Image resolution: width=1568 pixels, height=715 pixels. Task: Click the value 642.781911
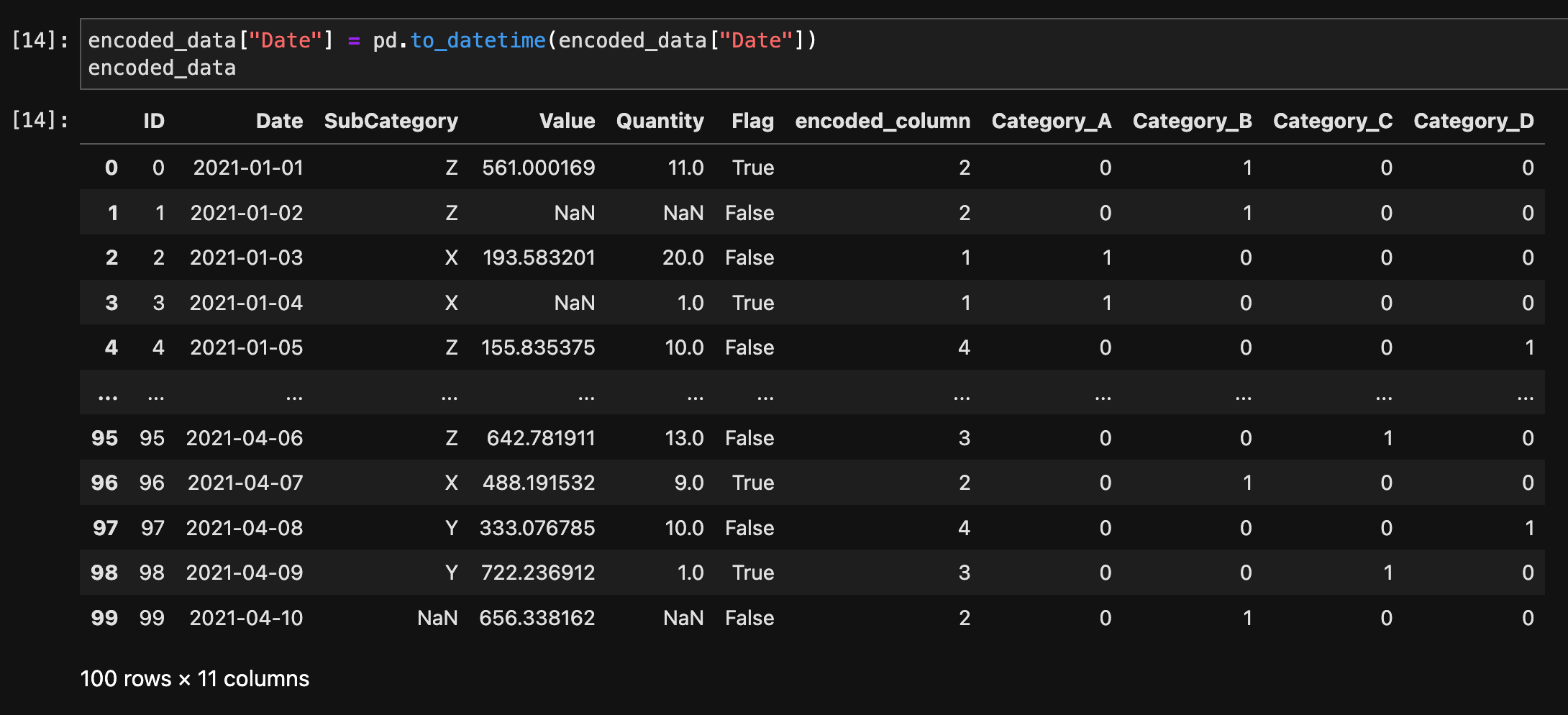click(x=541, y=438)
